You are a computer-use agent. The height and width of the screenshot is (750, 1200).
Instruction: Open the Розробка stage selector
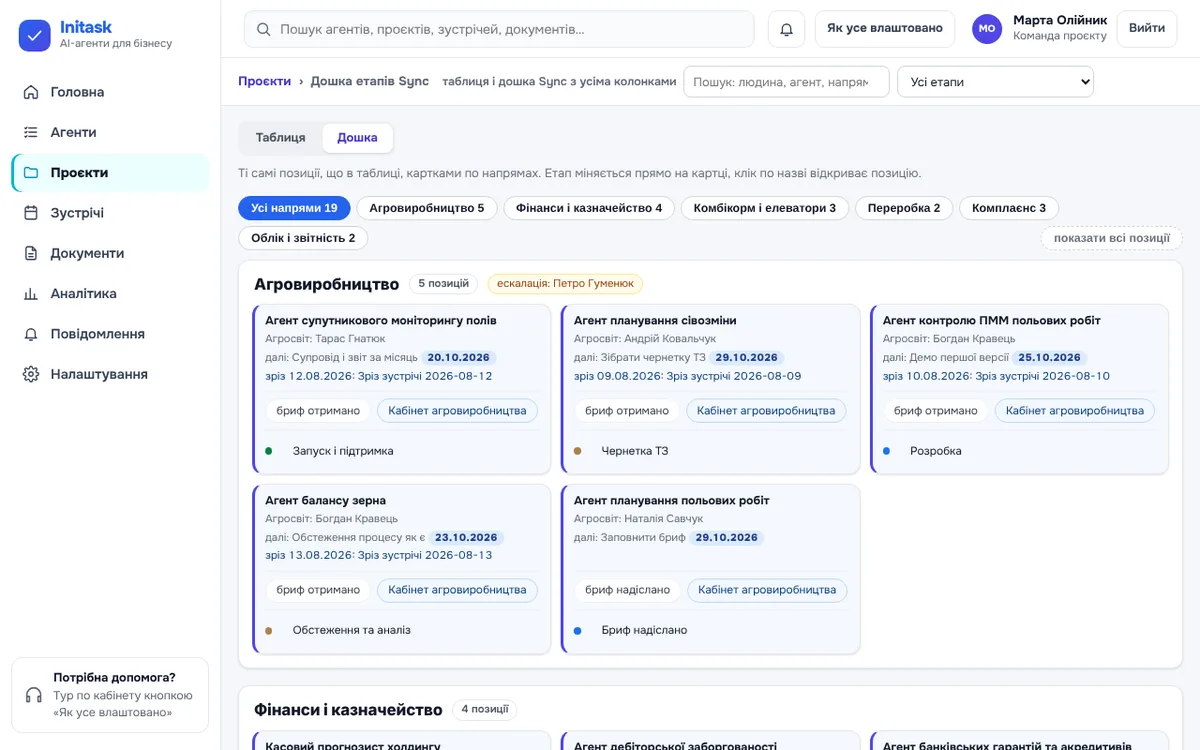pos(1019,451)
